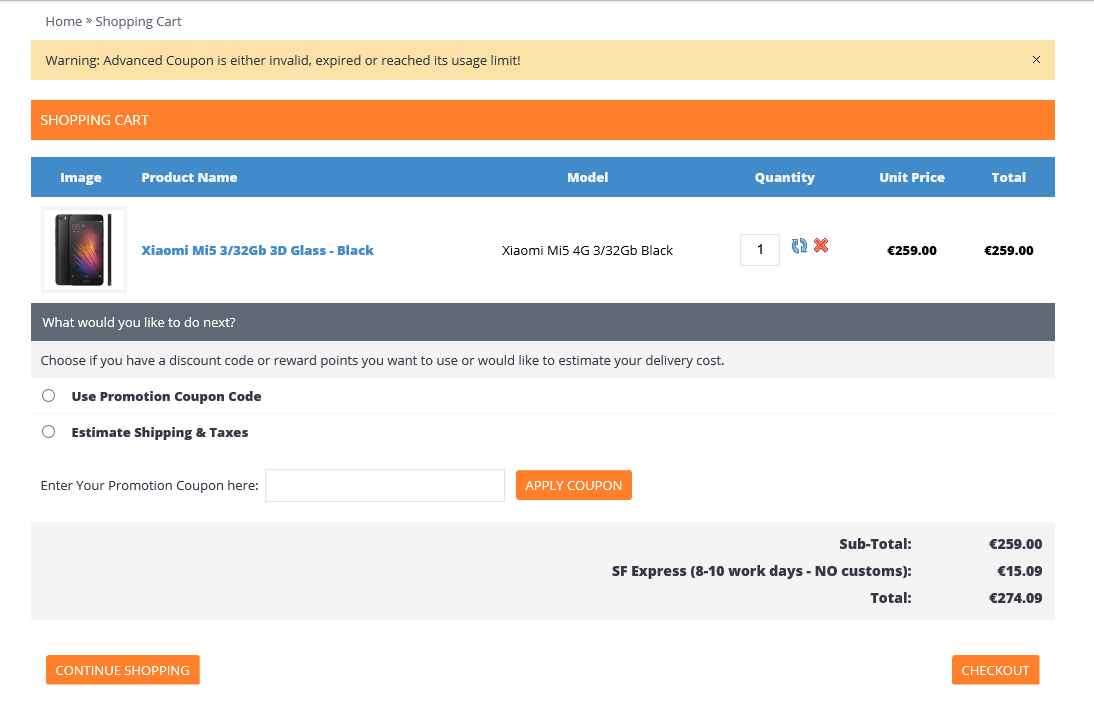This screenshot has width=1094, height=709.
Task: Click the SF Express shipping cost €15.09
Action: 1019,571
